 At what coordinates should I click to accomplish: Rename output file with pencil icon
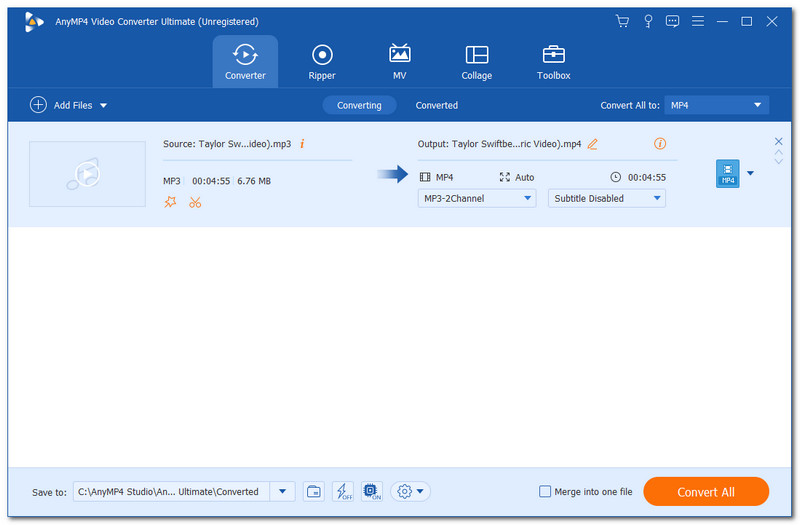pos(592,144)
